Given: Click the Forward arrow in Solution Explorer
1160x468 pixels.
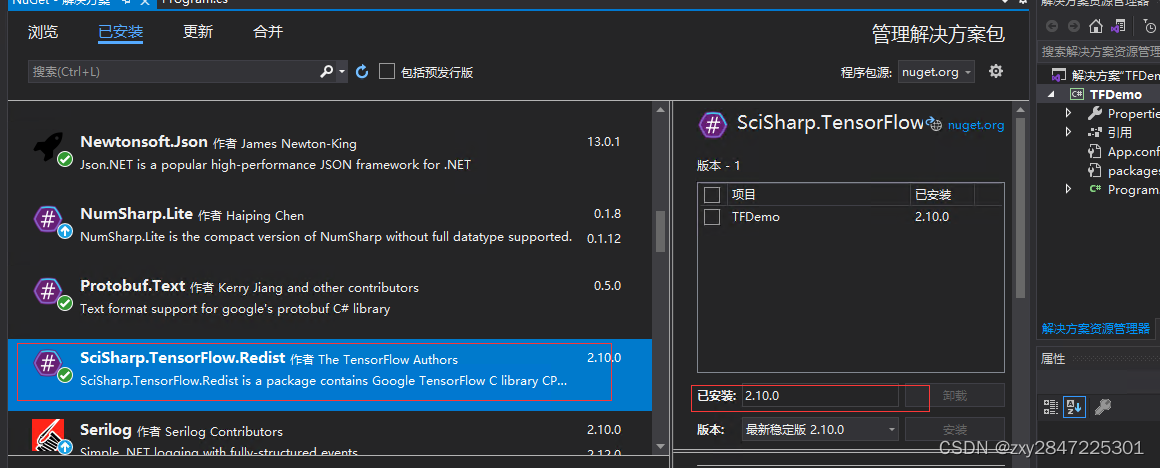Looking at the screenshot, I should pos(1073,27).
